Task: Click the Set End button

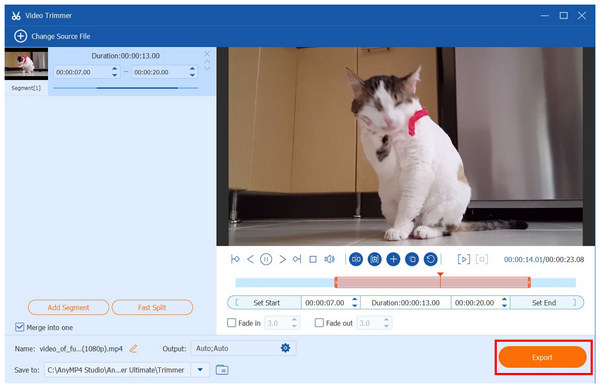Action: (x=547, y=303)
